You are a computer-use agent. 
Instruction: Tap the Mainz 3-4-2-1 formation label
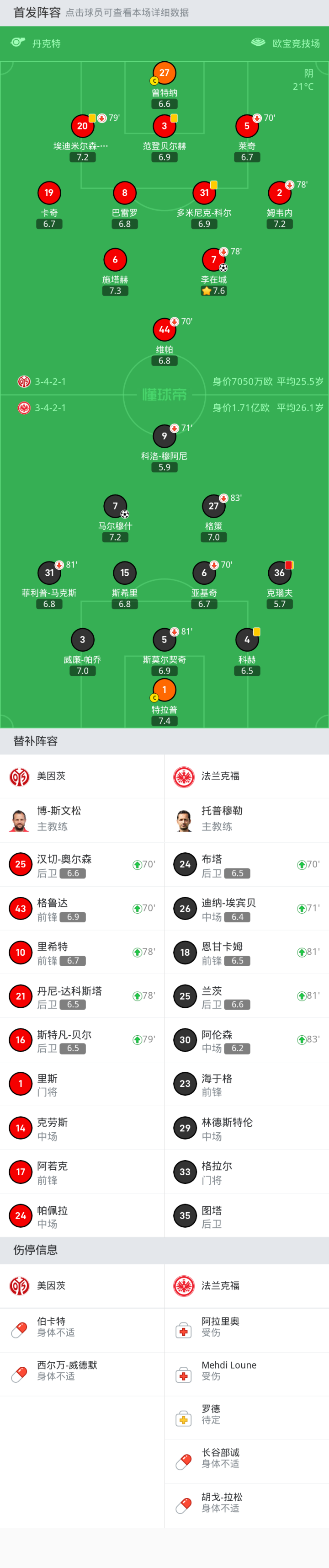coord(50,382)
